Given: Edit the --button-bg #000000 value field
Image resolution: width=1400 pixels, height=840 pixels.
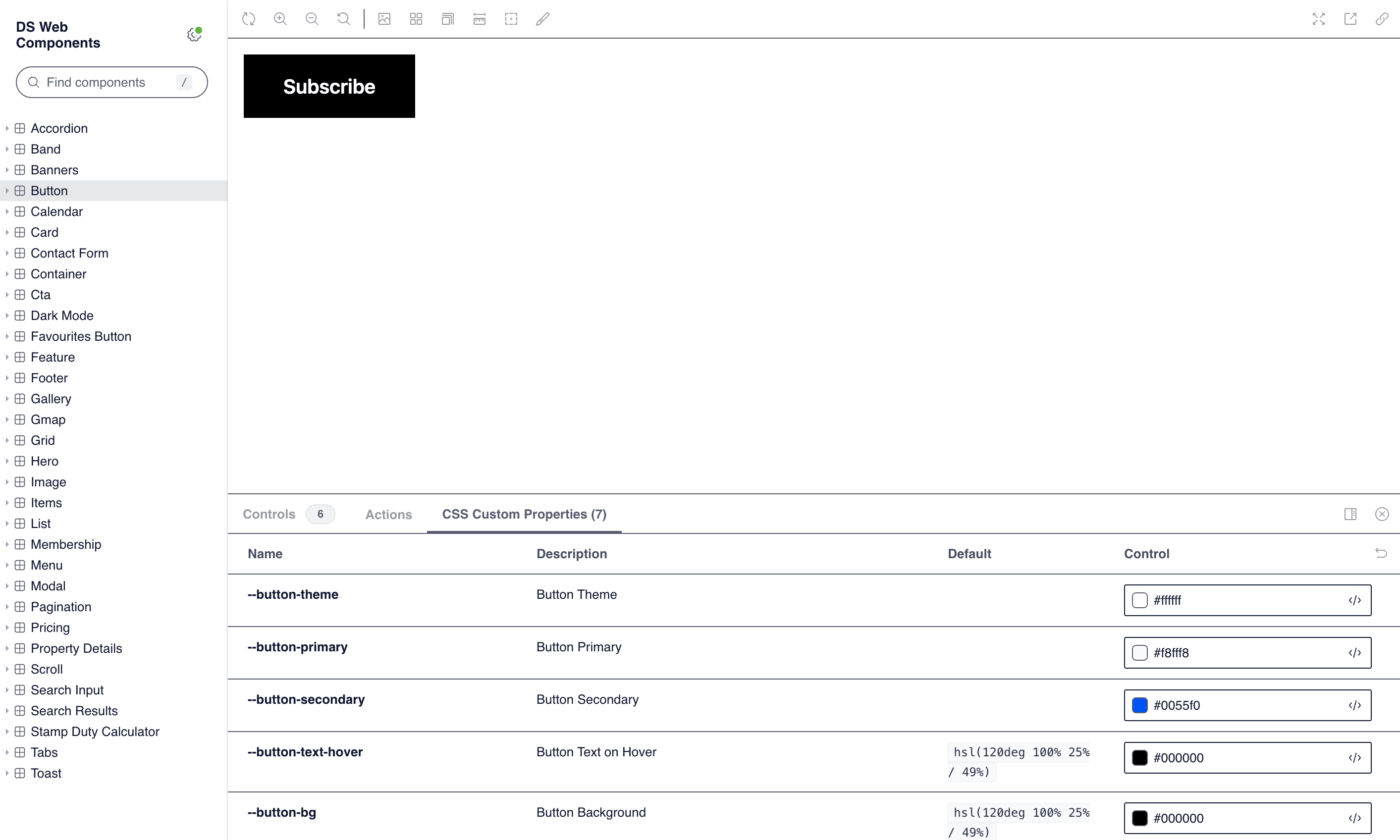Looking at the screenshot, I should [x=1247, y=818].
